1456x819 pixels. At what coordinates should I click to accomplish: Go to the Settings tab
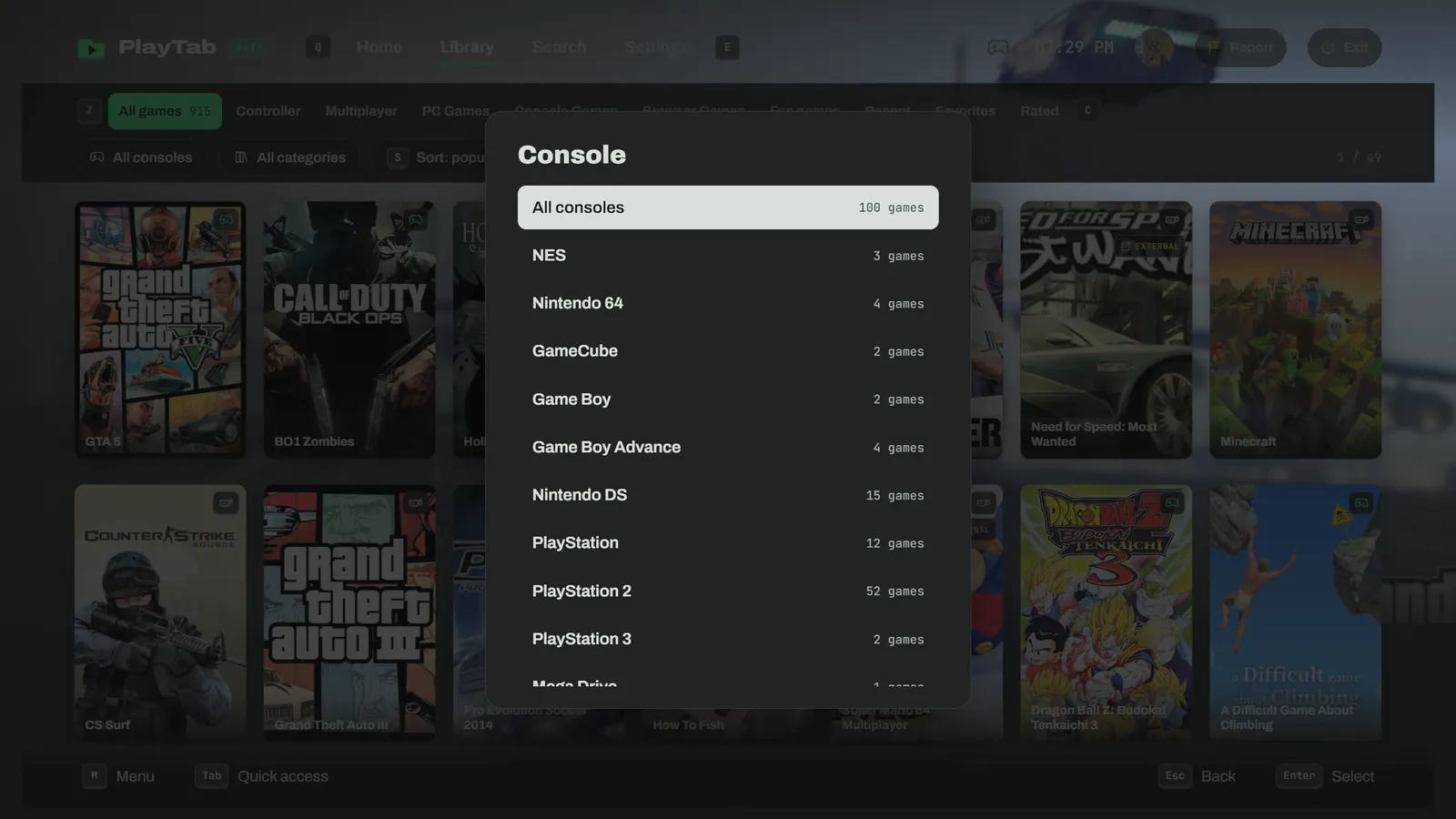656,47
